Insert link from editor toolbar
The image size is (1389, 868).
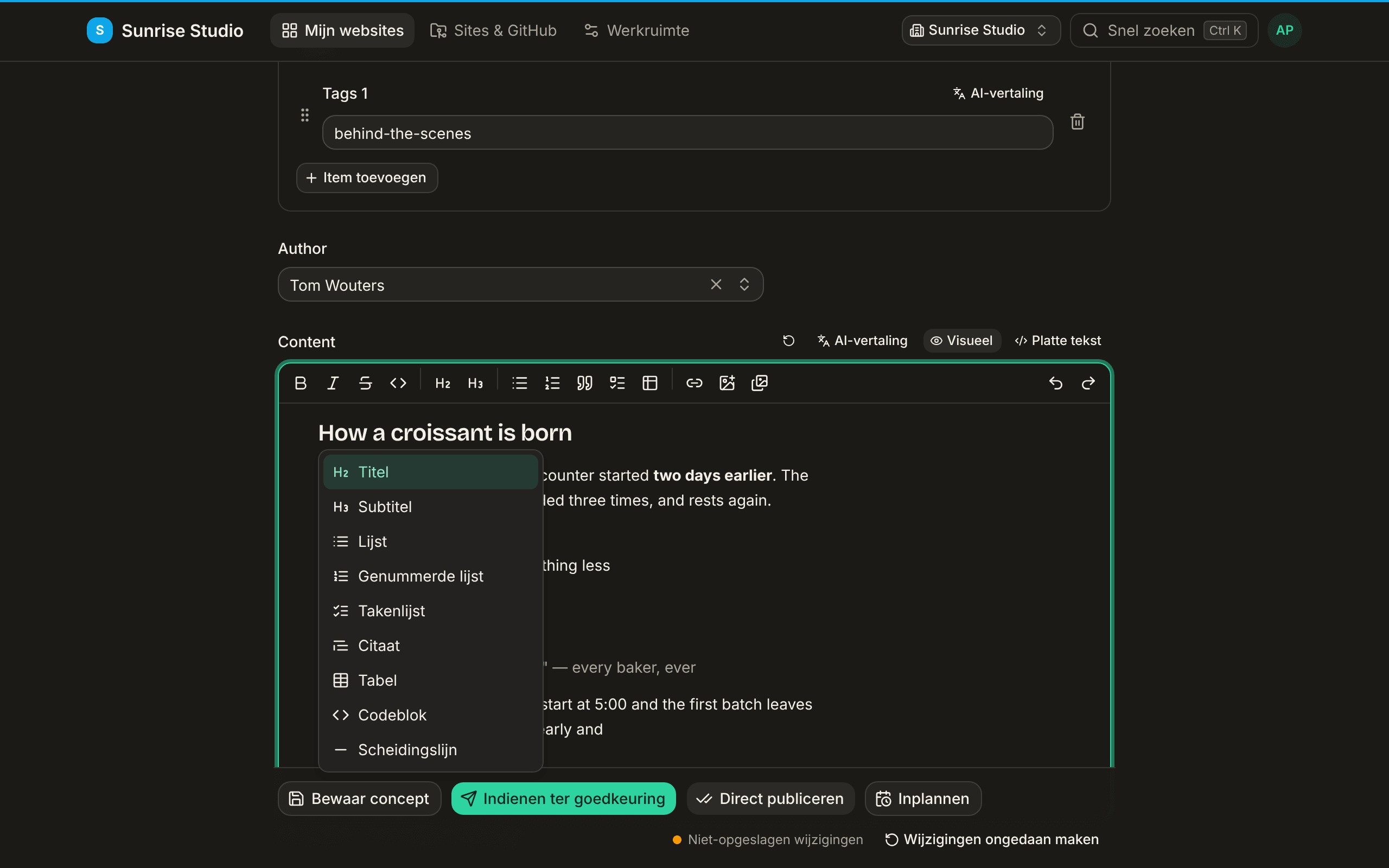(x=694, y=383)
